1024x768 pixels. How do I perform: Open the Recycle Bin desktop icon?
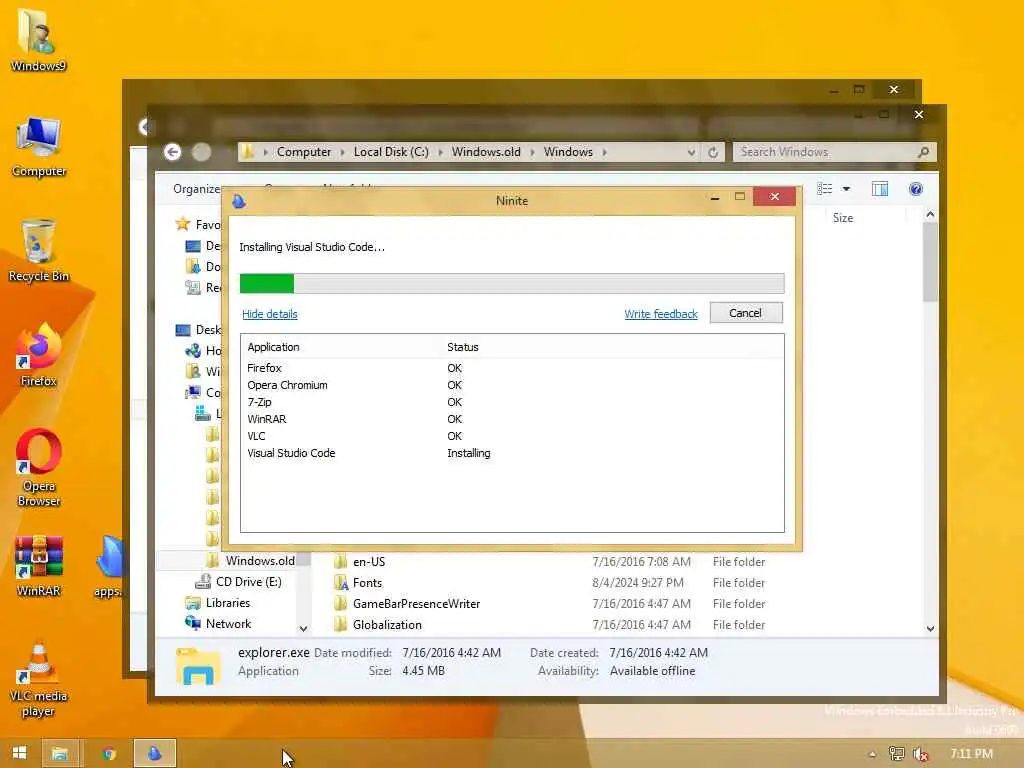(39, 251)
